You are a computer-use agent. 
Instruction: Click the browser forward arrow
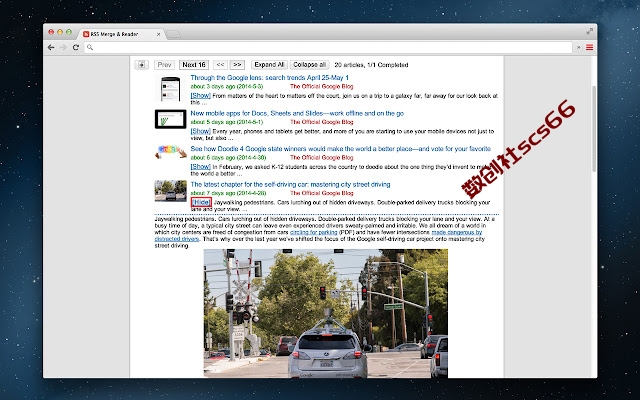coord(63,47)
